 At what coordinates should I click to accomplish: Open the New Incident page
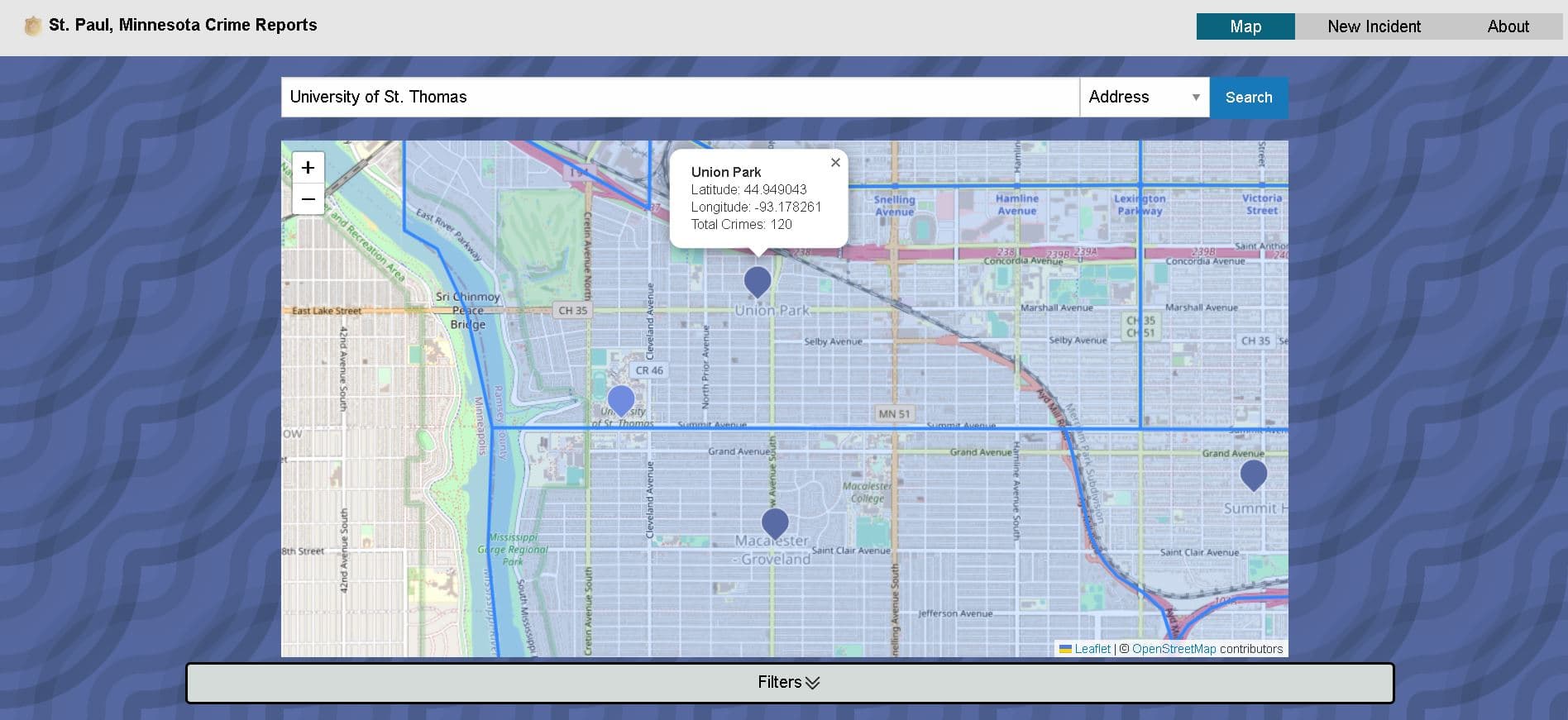pyautogui.click(x=1374, y=26)
